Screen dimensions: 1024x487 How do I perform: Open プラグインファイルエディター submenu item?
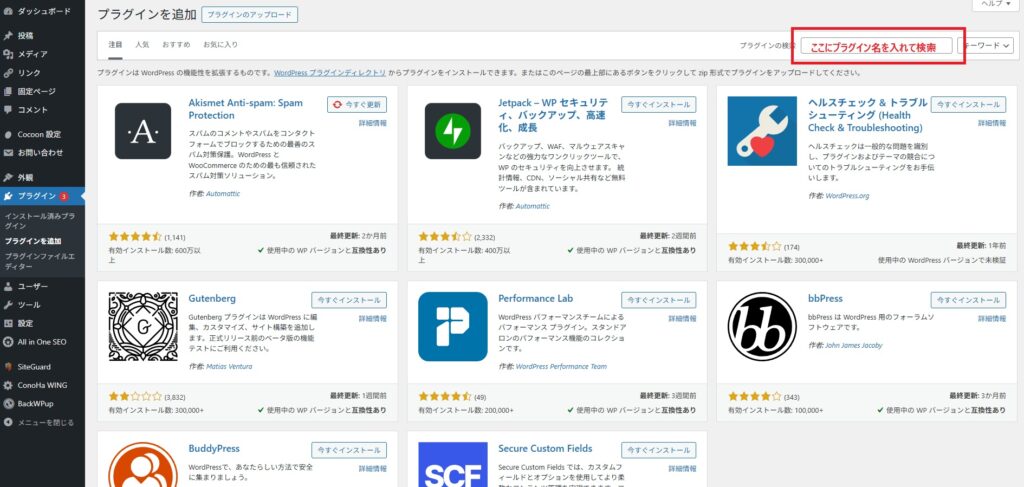[40, 262]
